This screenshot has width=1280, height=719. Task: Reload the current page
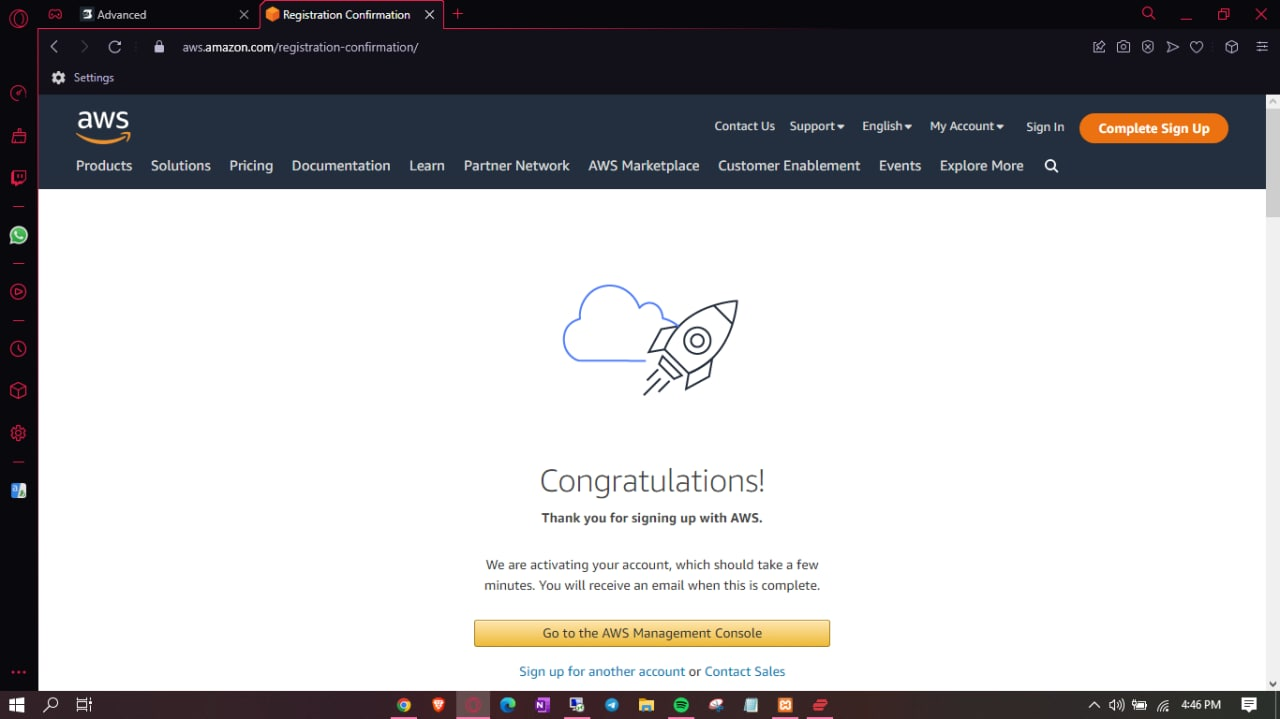point(115,47)
